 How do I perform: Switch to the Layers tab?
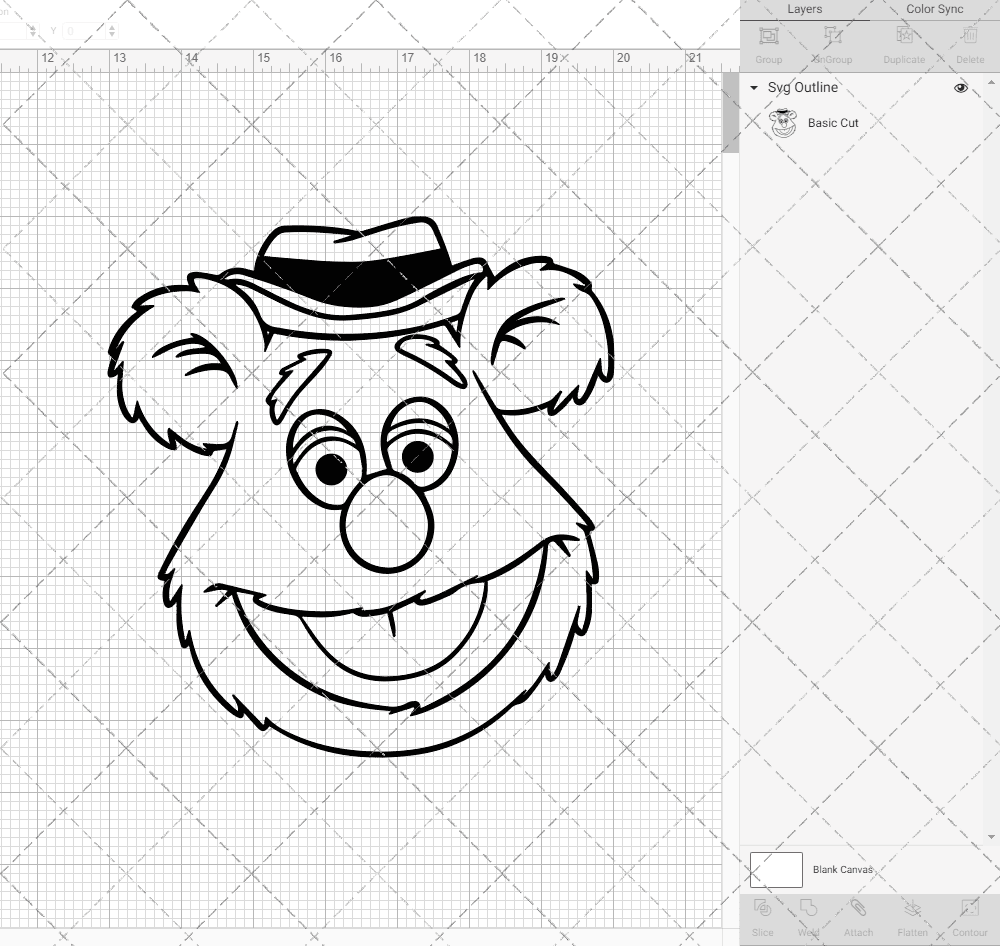[x=804, y=9]
